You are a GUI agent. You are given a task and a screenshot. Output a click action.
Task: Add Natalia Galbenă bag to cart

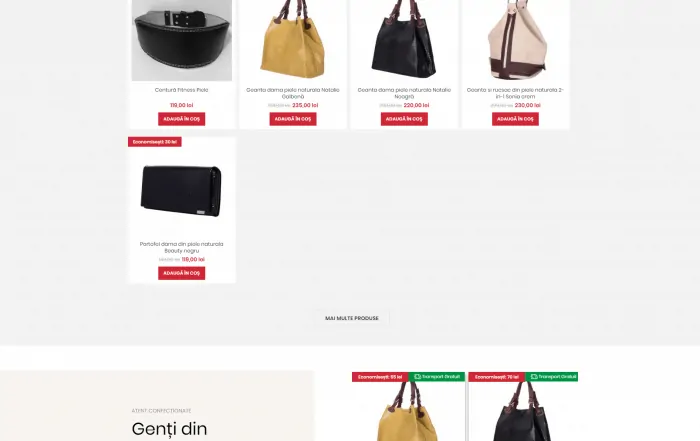click(293, 119)
